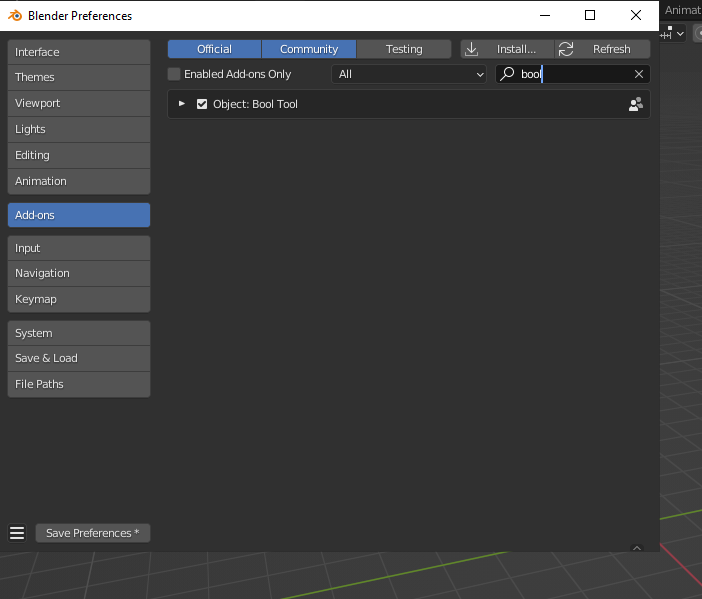This screenshot has height=599, width=702.
Task: Click the Blender logo in the title bar
Action: pos(15,15)
